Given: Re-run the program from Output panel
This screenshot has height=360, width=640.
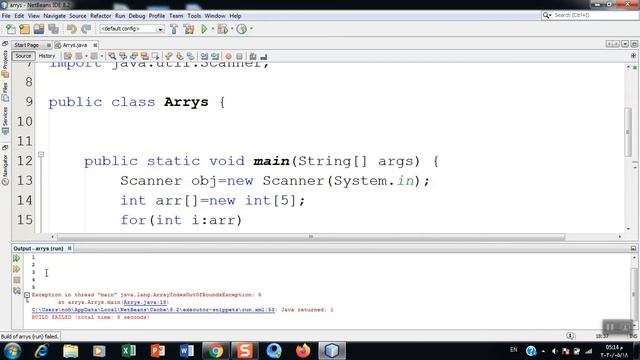Looking at the screenshot, I should 17,258.
